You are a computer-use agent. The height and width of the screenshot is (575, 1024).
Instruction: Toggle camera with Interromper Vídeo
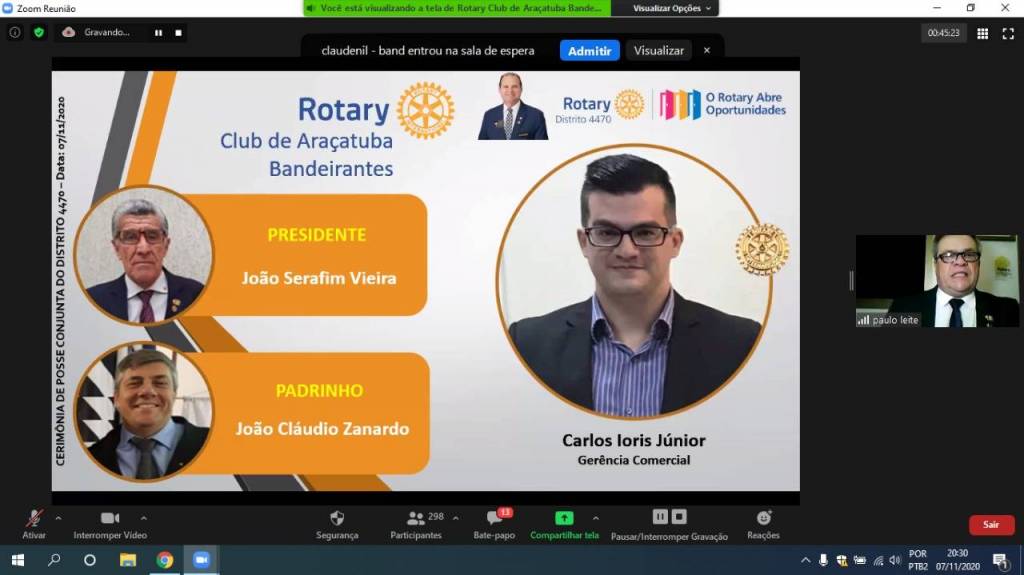coord(110,518)
